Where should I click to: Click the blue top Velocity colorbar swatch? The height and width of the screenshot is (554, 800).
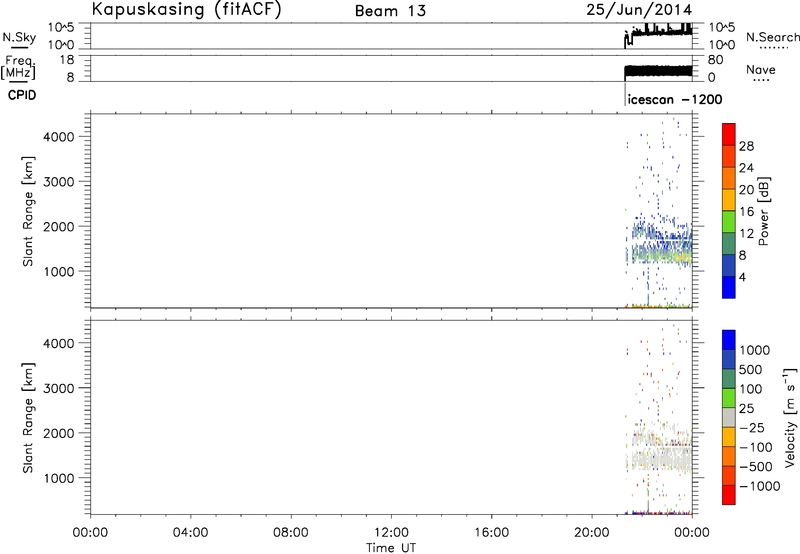tap(729, 340)
